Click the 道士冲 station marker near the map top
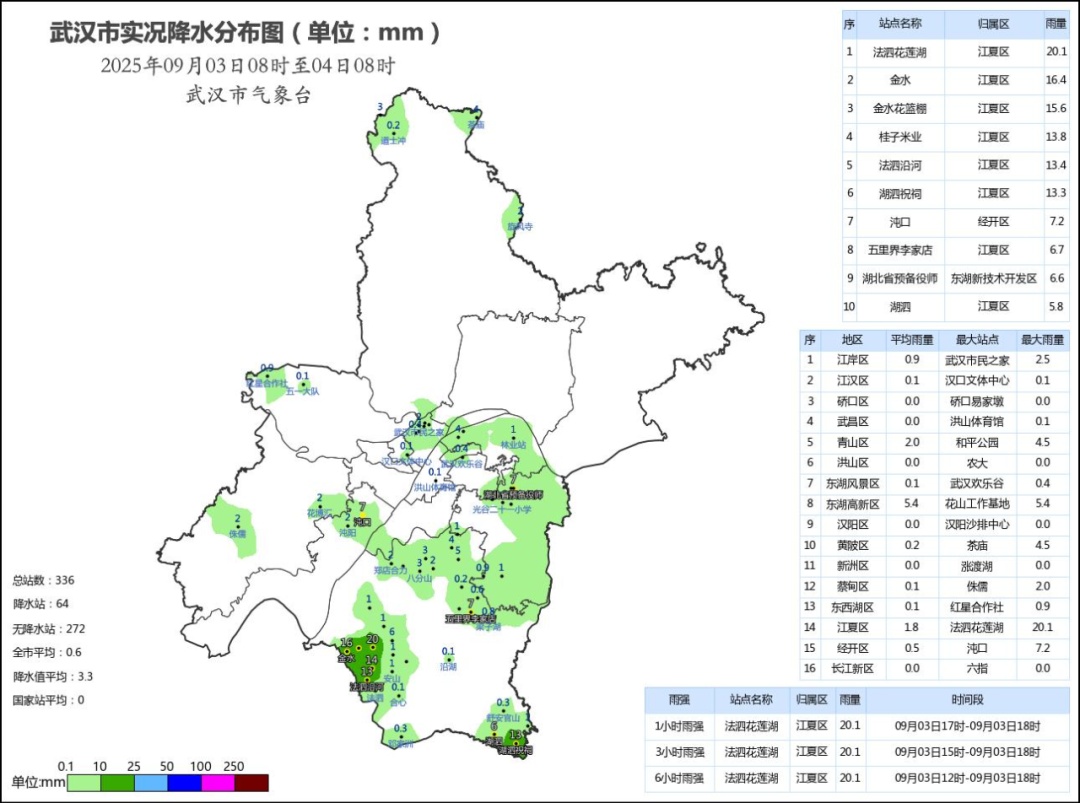 coord(394,132)
